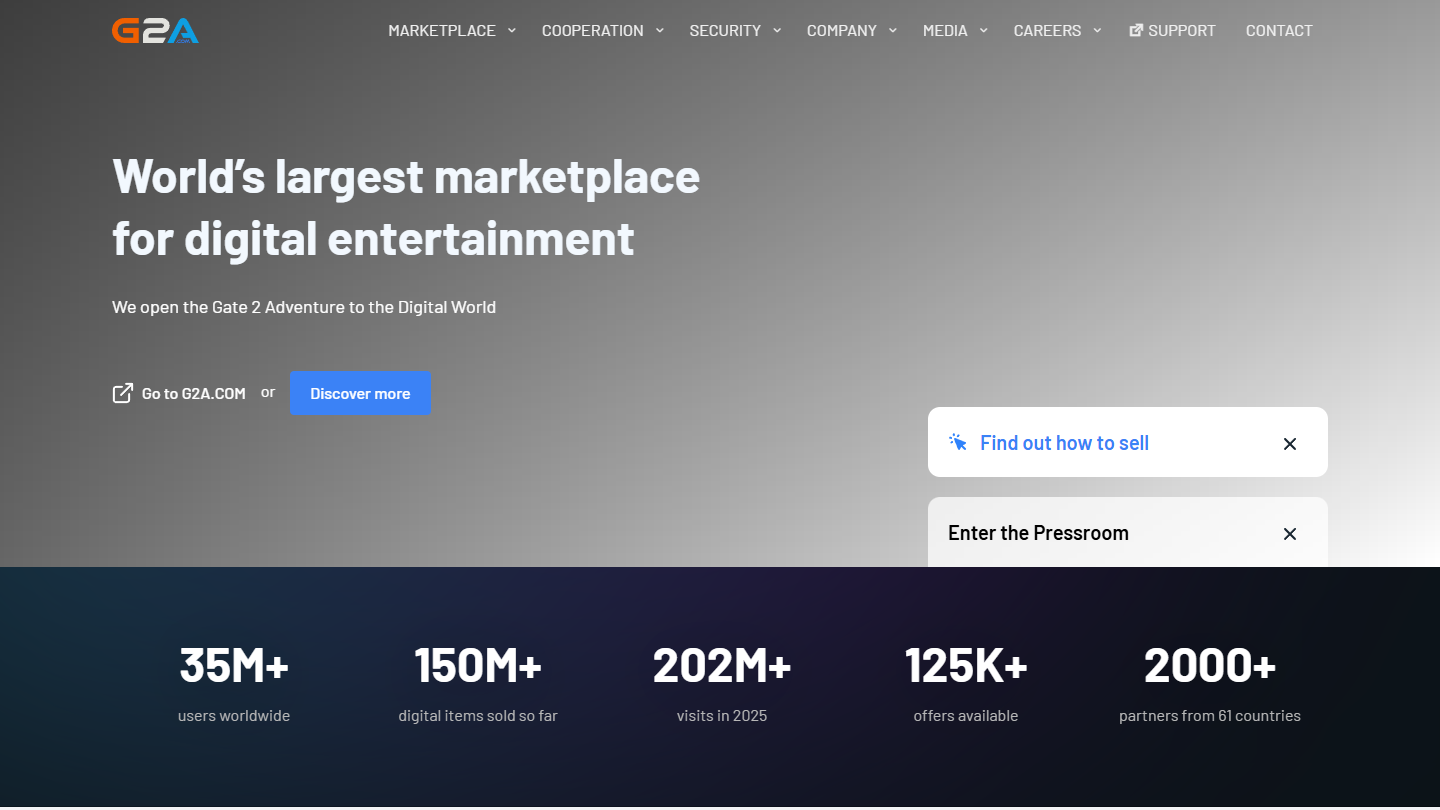Dismiss the Enter the Pressroom card
Viewport: 1440px width, 810px height.
pos(1290,533)
